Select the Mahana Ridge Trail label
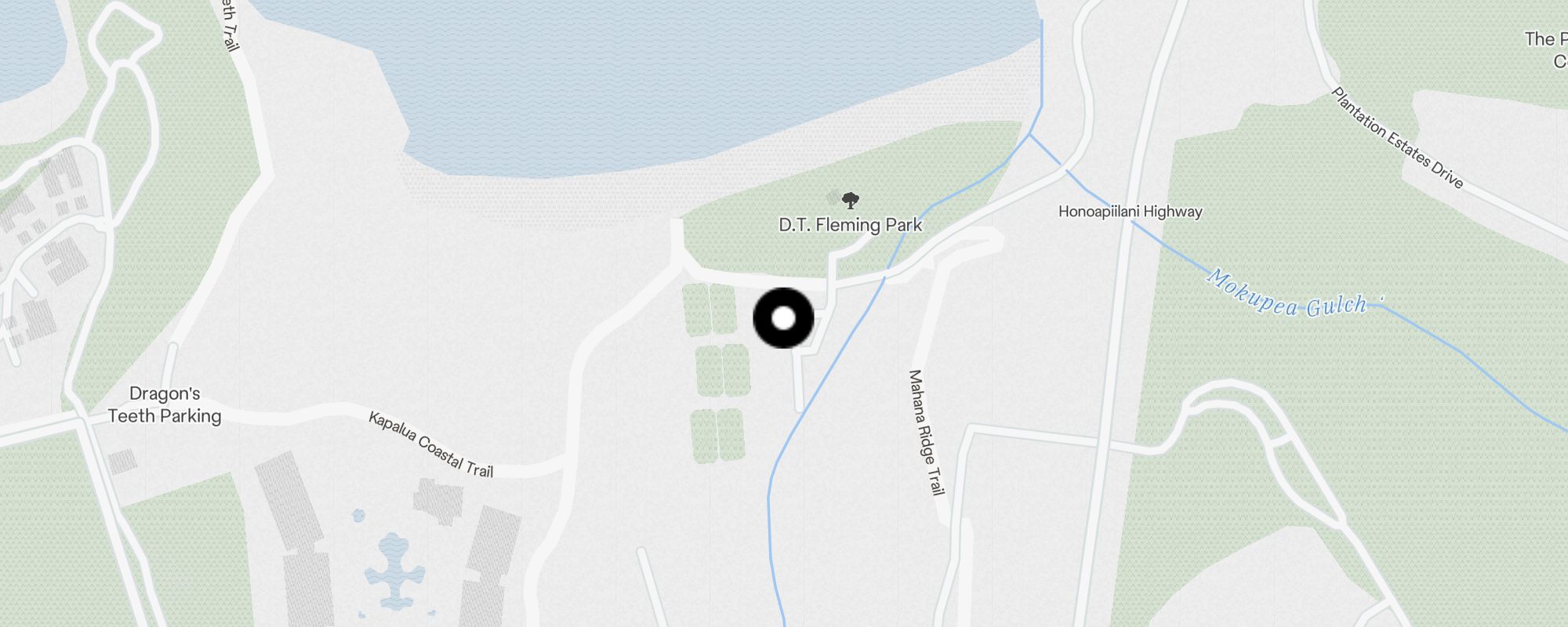The height and width of the screenshot is (627, 1568). click(x=925, y=433)
